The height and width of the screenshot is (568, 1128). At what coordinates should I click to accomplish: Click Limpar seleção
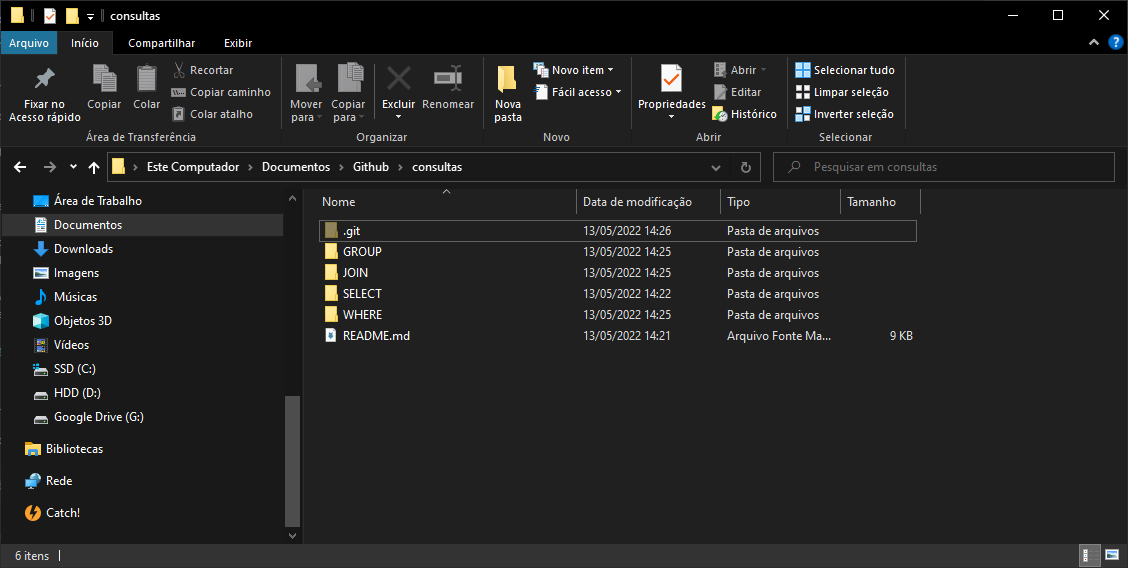click(x=842, y=92)
